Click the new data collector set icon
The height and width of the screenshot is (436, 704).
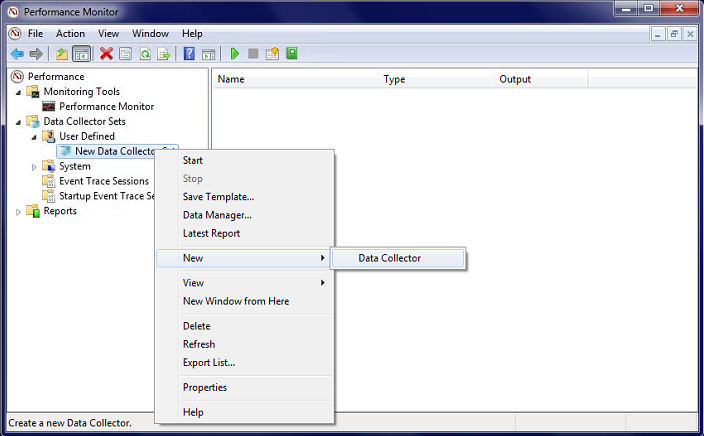[x=272, y=54]
